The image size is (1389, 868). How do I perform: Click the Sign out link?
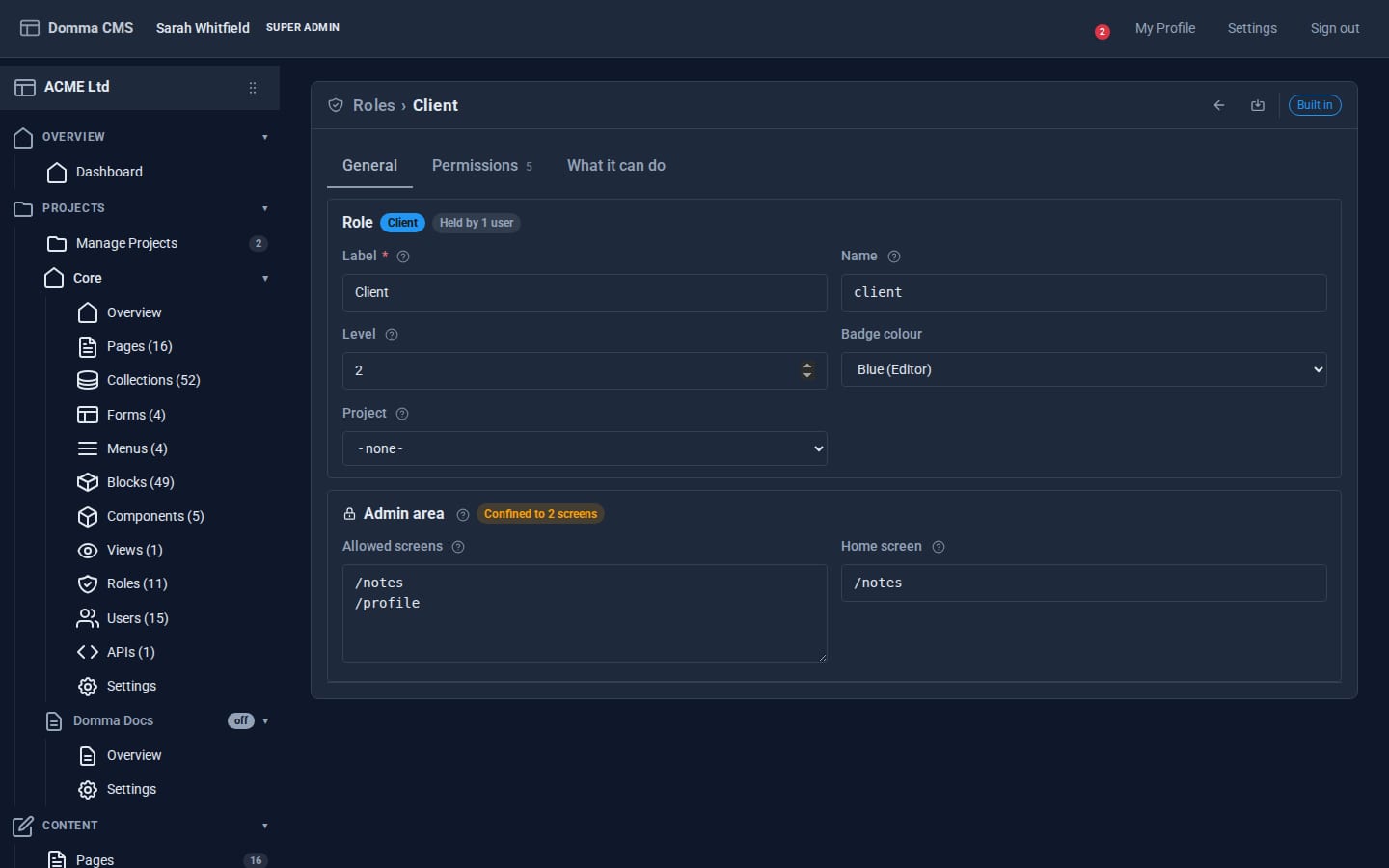[x=1335, y=28]
